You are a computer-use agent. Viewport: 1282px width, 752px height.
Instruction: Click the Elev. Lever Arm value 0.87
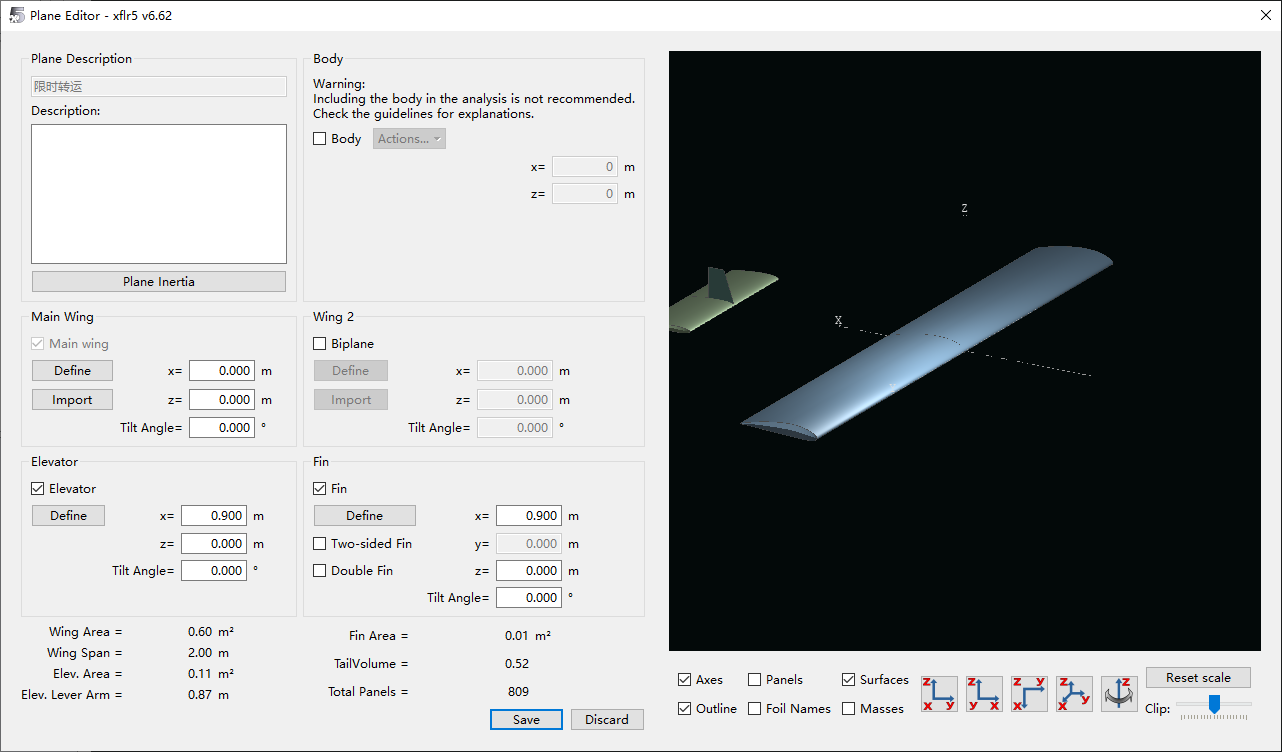click(200, 695)
